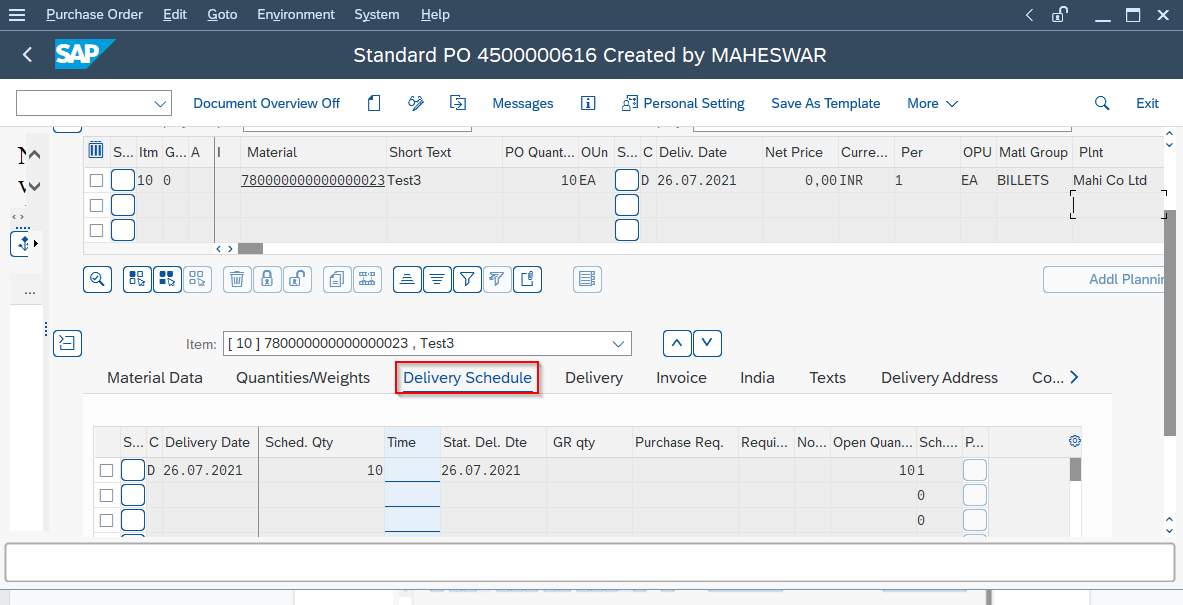1183x605 pixels.
Task: Open the Purchase Order menu
Action: (94, 14)
